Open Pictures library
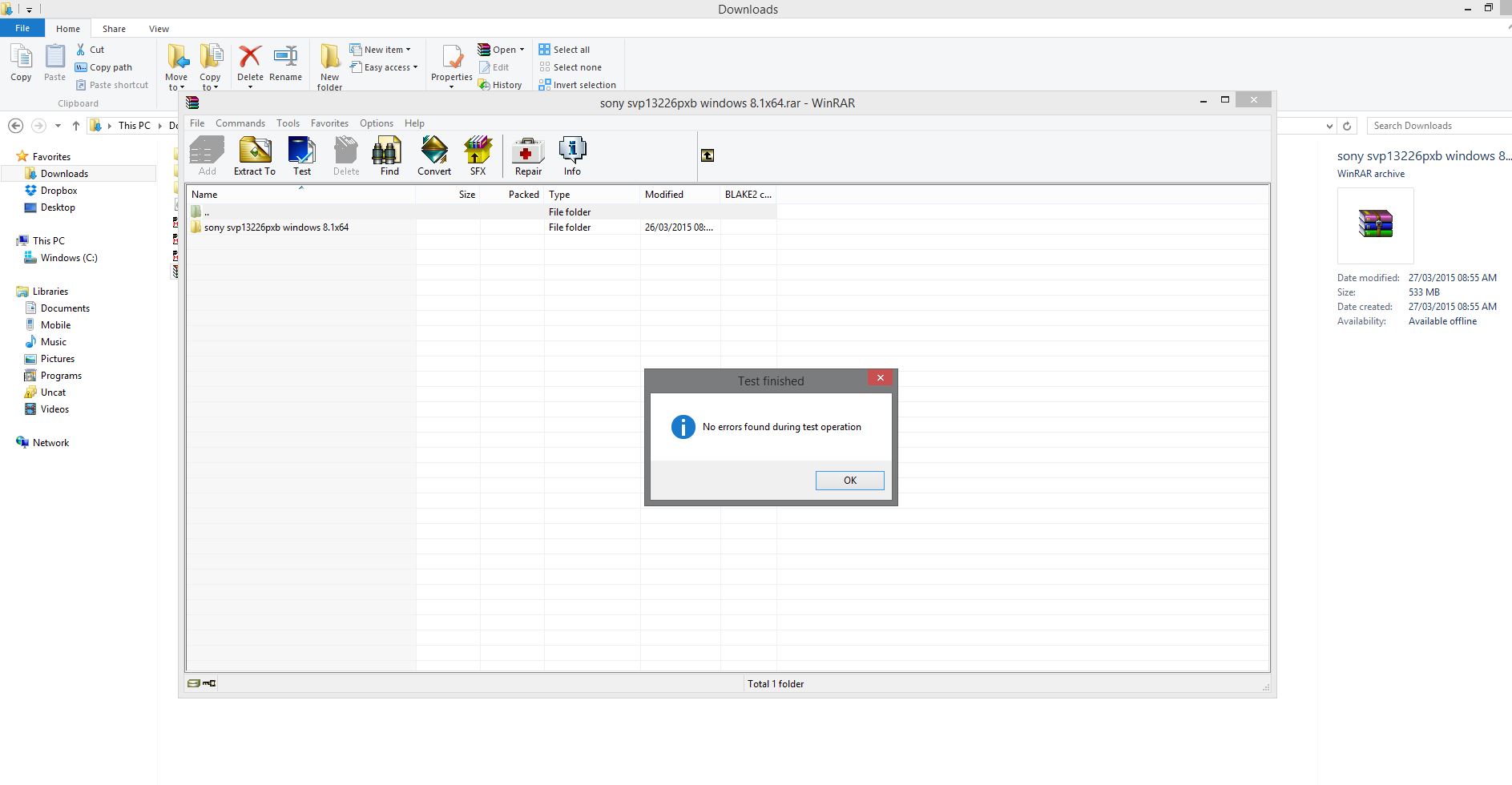 58,359
